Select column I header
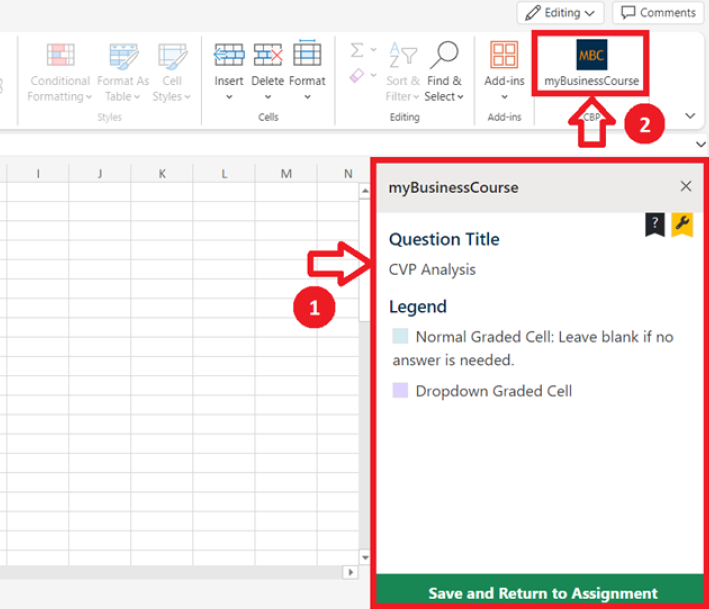Viewport: 709px width, 609px height. click(38, 174)
